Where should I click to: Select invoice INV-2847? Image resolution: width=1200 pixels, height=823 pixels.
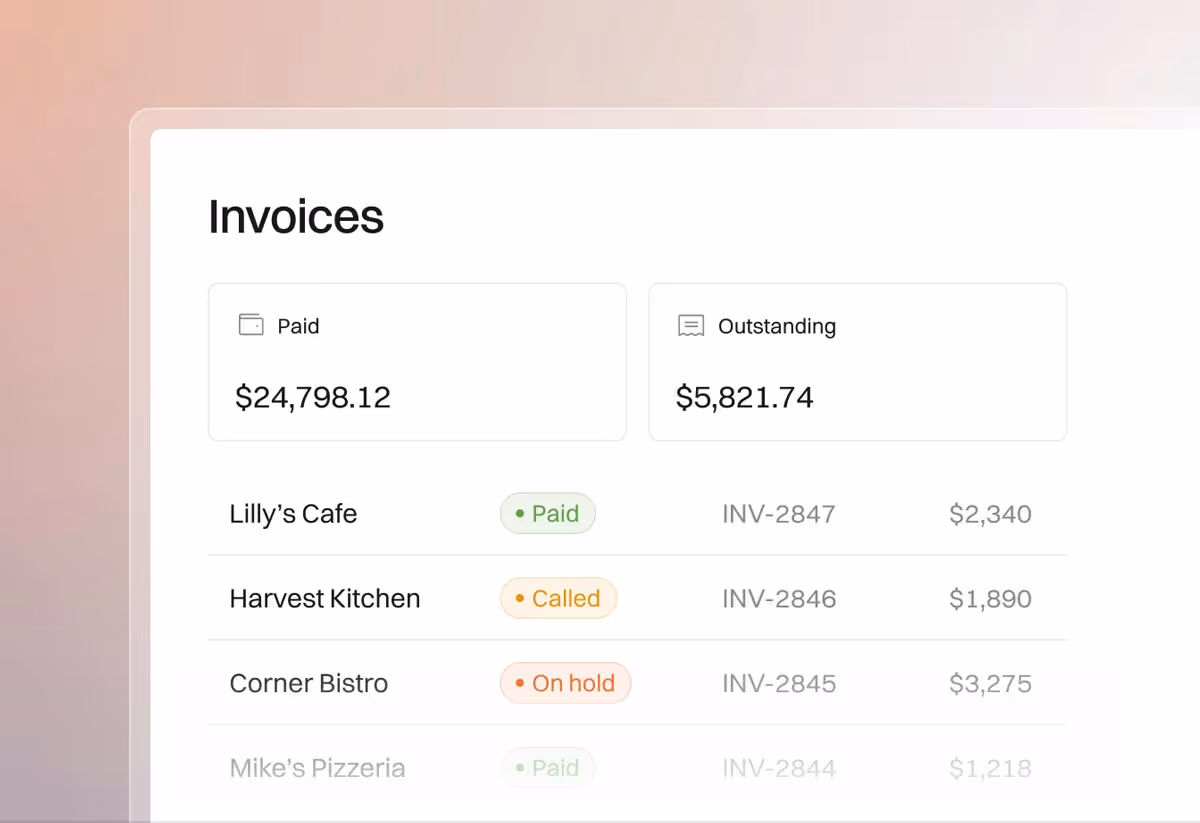pos(779,513)
